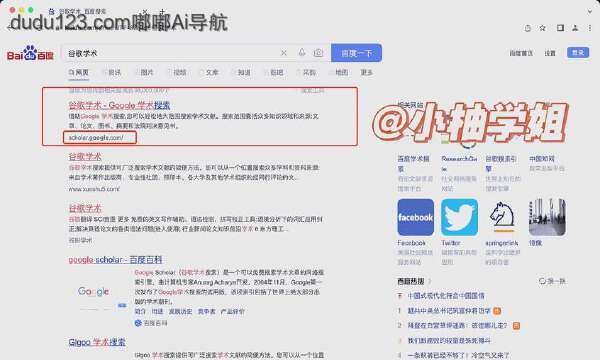Start voice search with microphone icon
The width and height of the screenshot is (600, 360).
pyautogui.click(x=302, y=53)
